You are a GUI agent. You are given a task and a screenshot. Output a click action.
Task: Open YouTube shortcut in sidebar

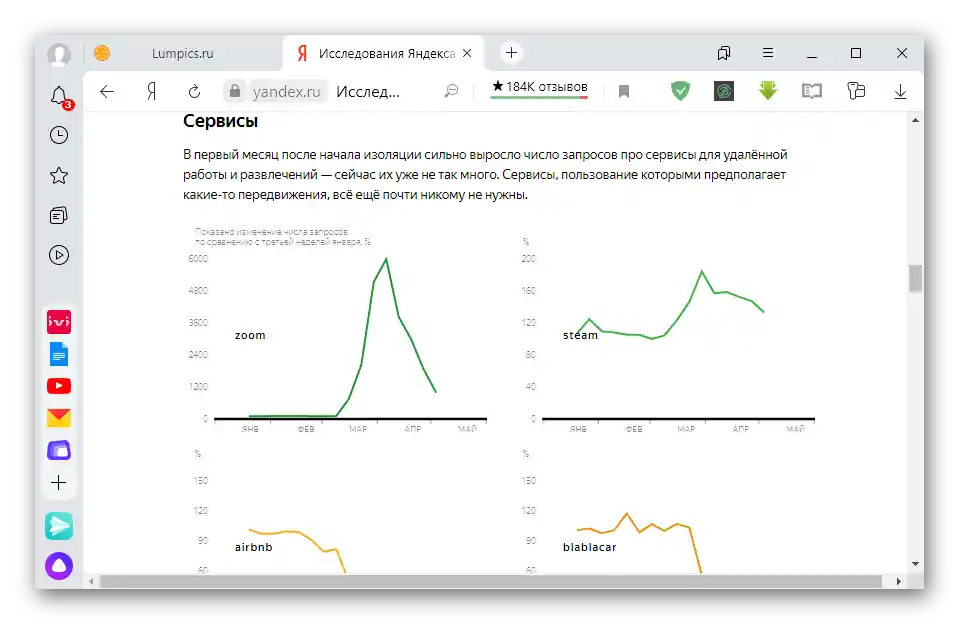(59, 386)
